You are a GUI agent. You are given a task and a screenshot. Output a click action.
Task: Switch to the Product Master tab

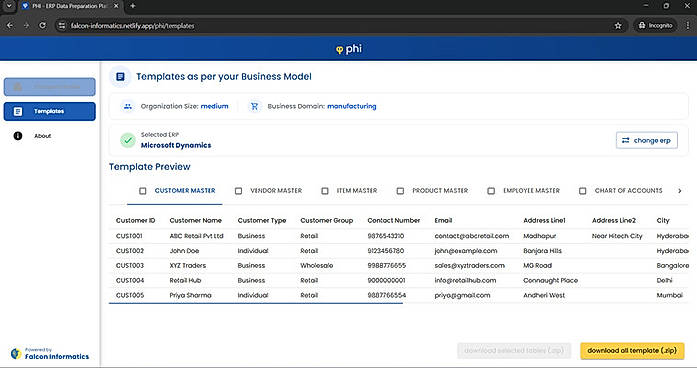coord(440,191)
